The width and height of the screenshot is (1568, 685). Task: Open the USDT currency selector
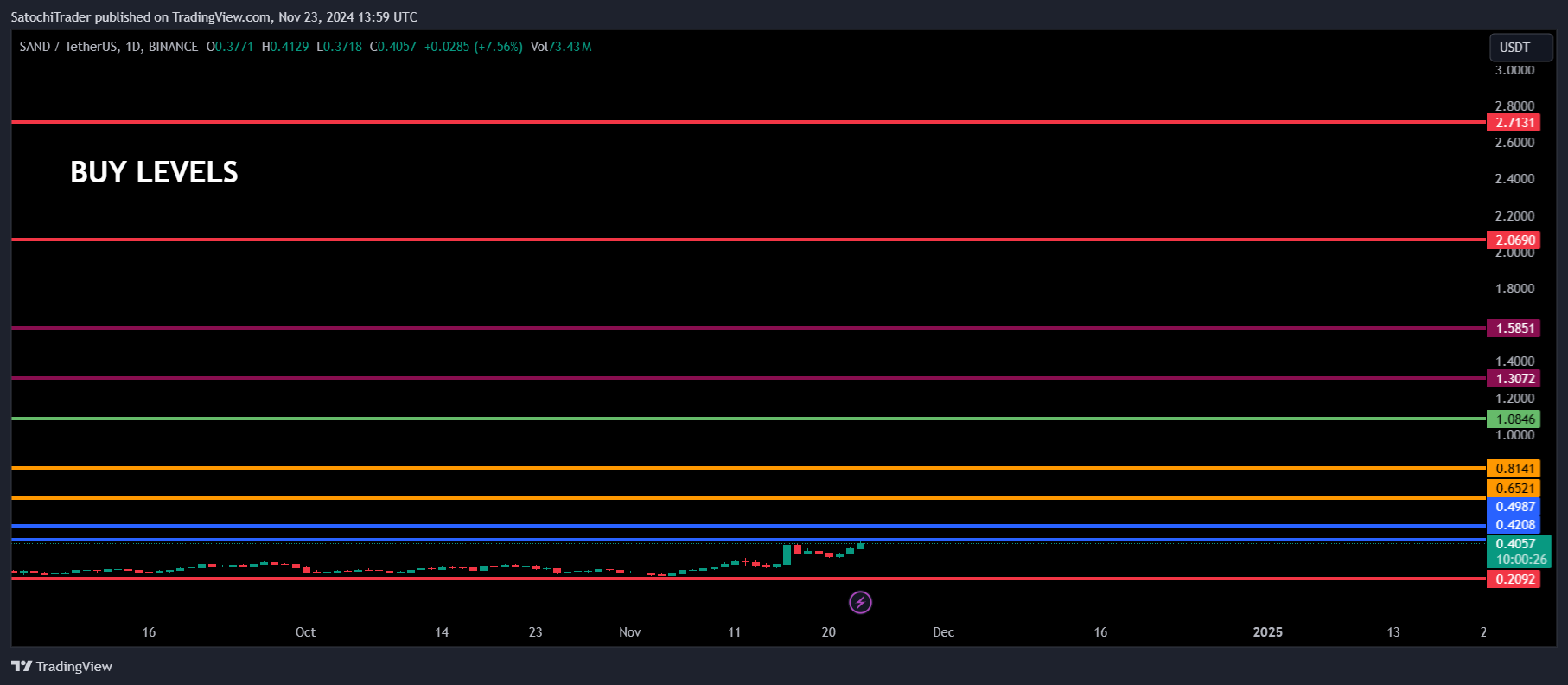point(1520,48)
